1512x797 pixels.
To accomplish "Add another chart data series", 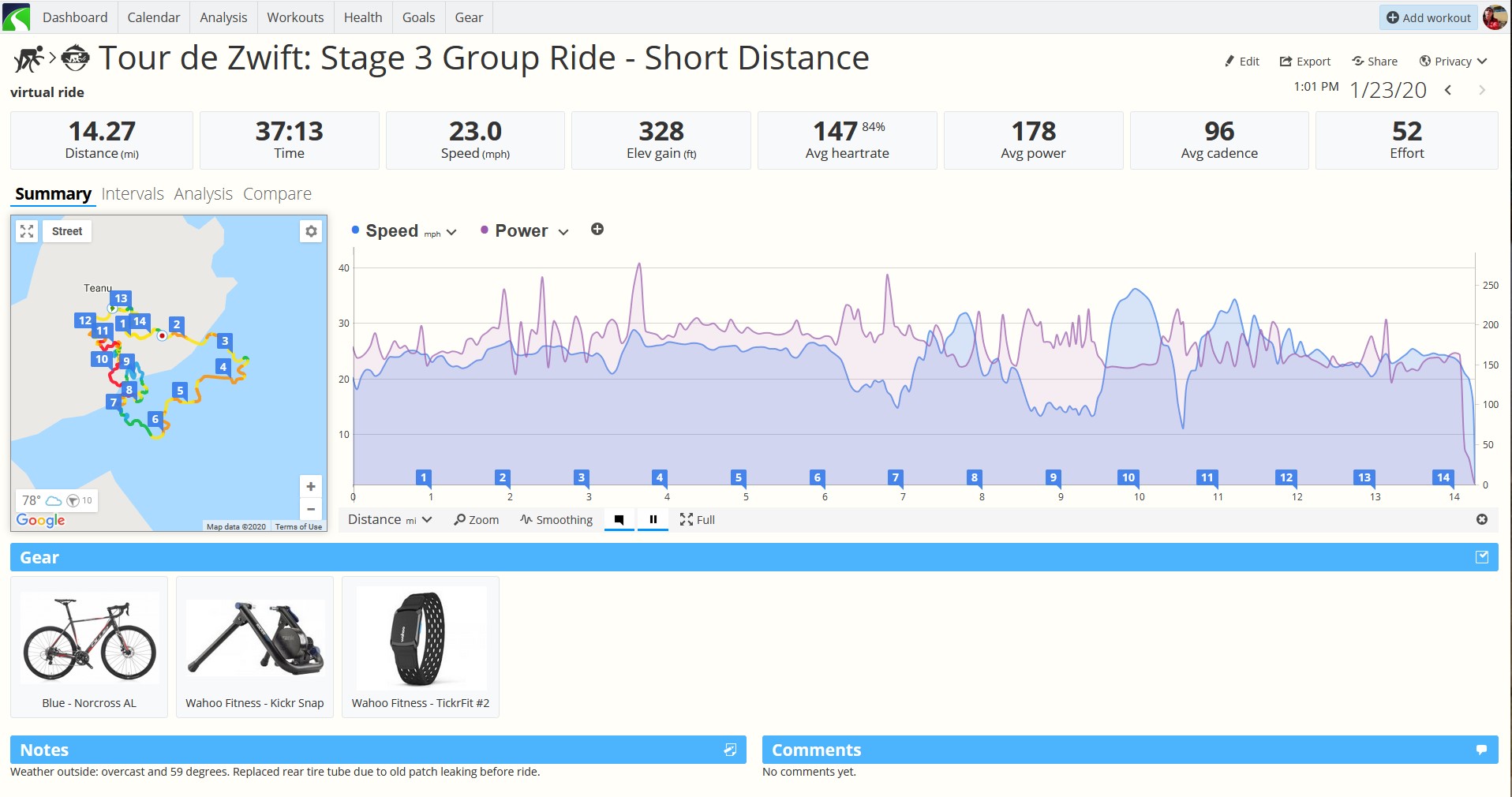I will (597, 229).
